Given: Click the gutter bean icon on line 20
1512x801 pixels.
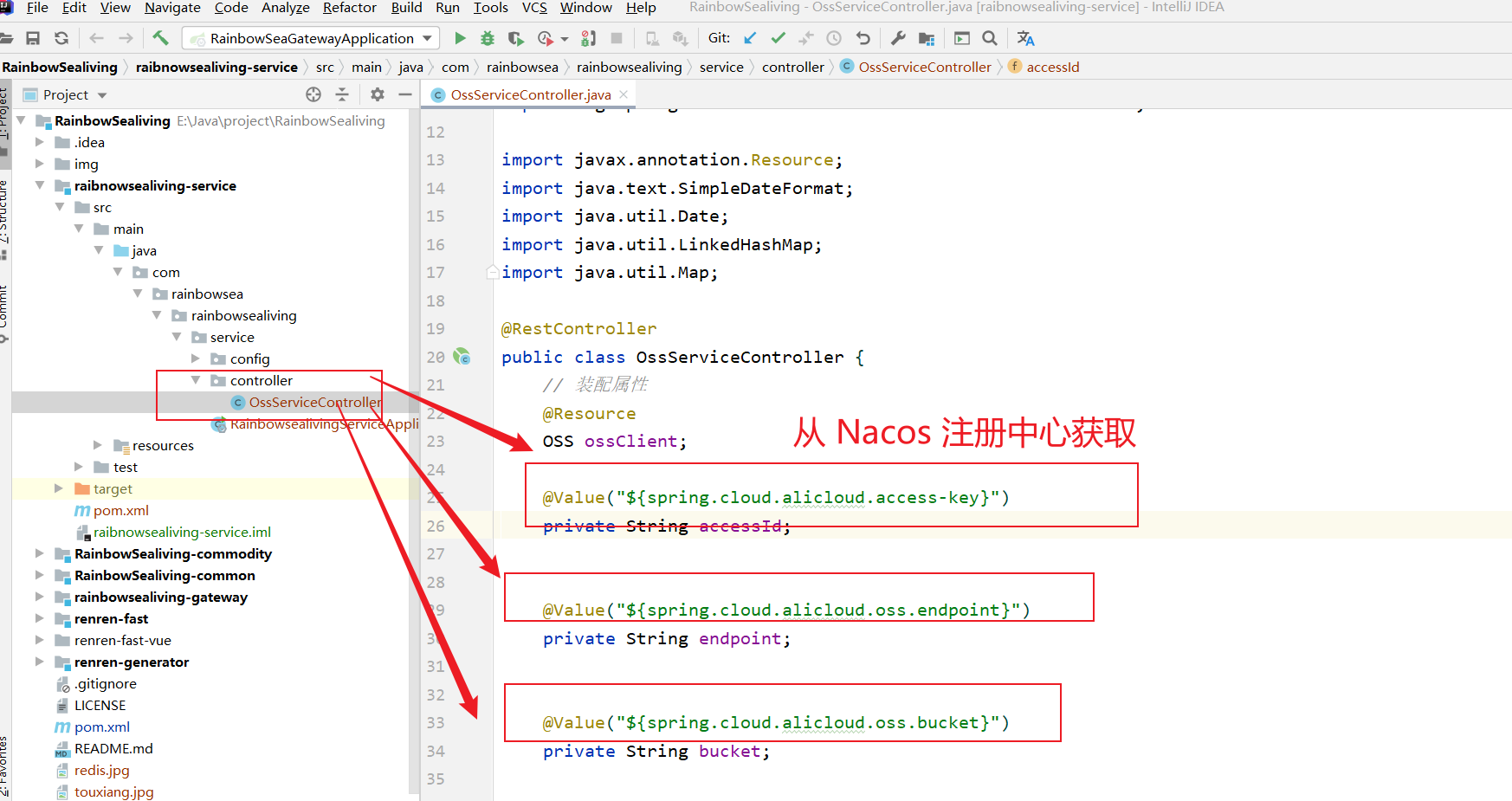Looking at the screenshot, I should pos(462,357).
